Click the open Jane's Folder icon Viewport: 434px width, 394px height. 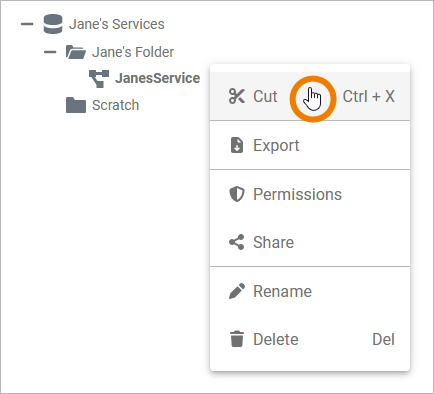76,52
